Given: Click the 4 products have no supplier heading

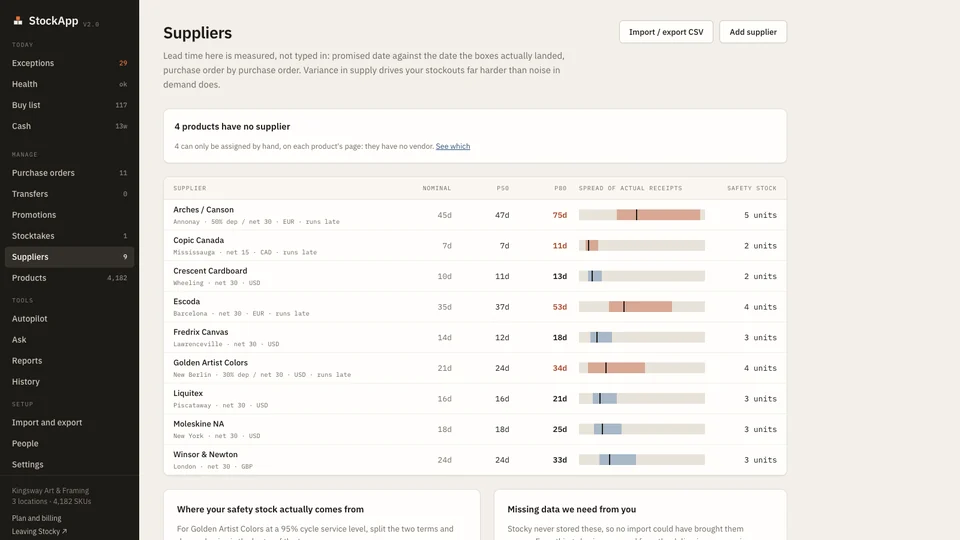Looking at the screenshot, I should [232, 127].
